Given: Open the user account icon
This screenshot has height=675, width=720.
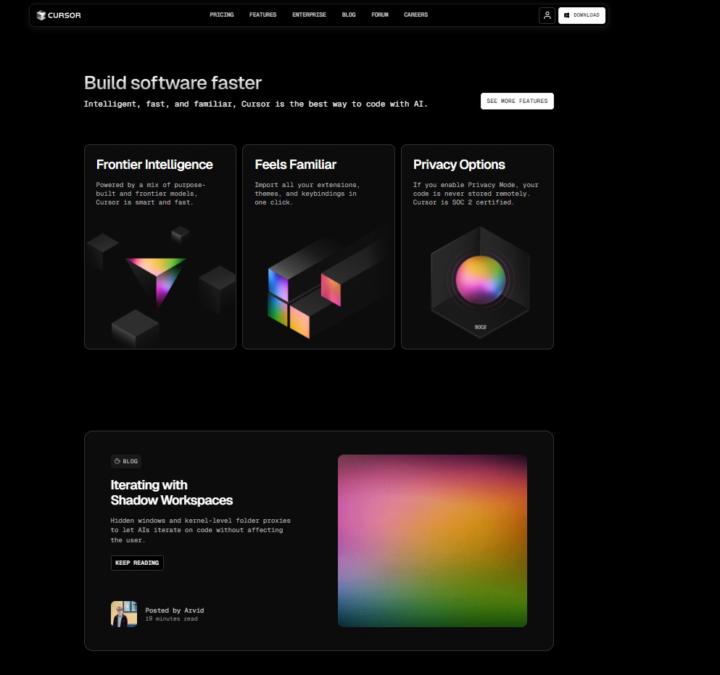Looking at the screenshot, I should coord(546,15).
